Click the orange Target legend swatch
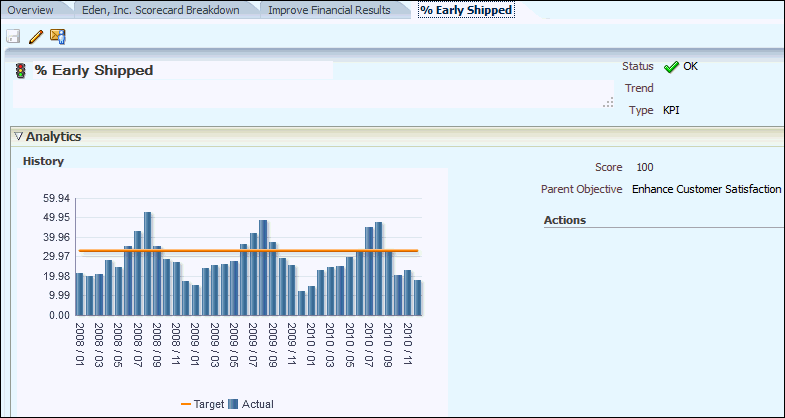Image resolution: width=785 pixels, height=418 pixels. [186, 404]
